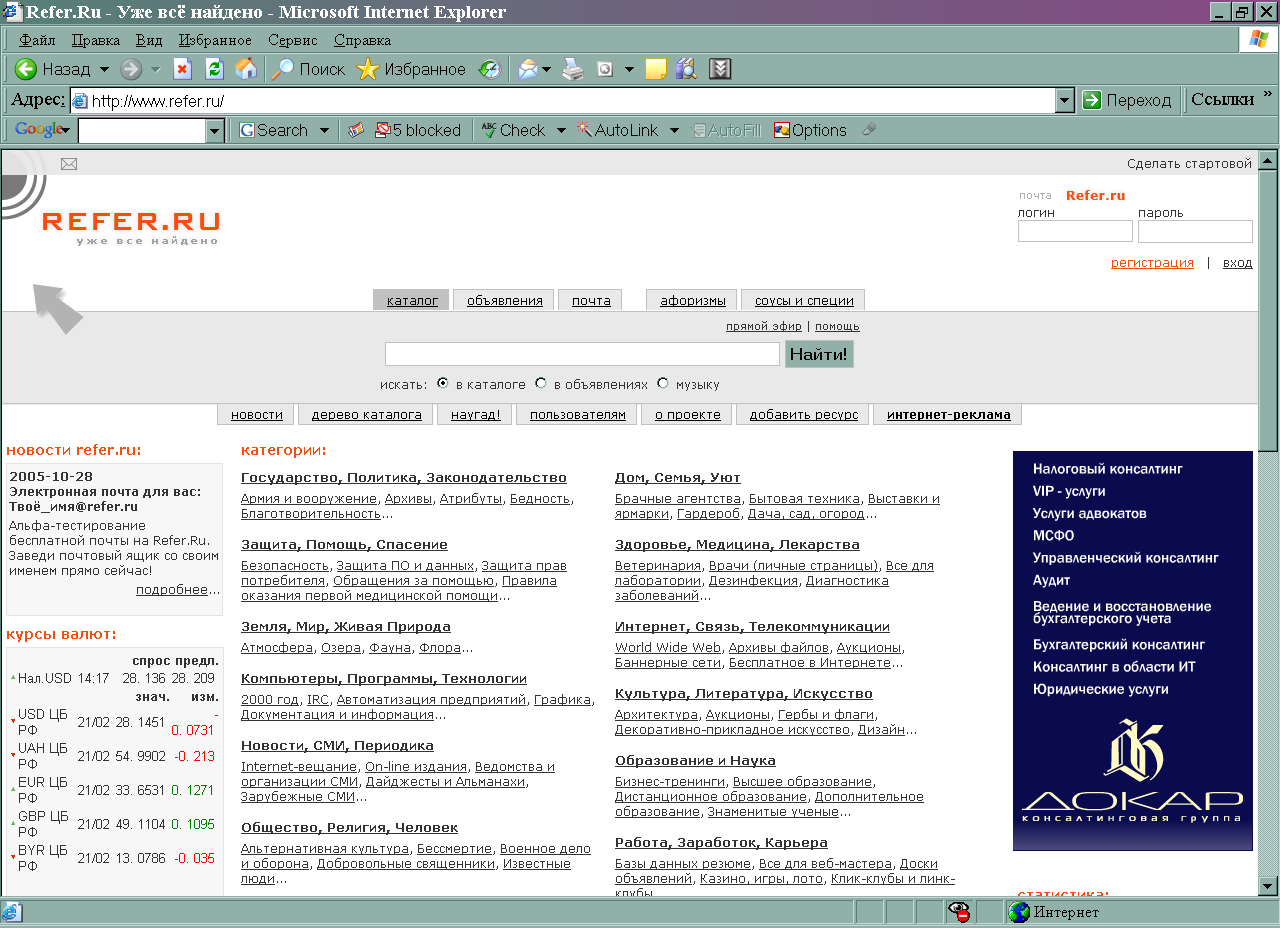
Task: Switch to the афоризмы tab
Action: (x=692, y=300)
